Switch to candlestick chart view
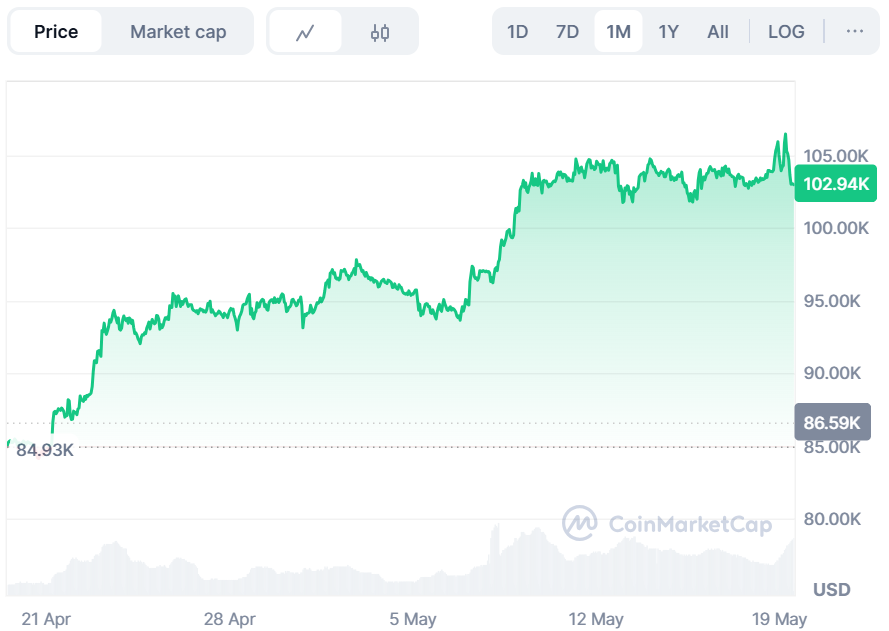Image resolution: width=889 pixels, height=631 pixels. [x=380, y=32]
